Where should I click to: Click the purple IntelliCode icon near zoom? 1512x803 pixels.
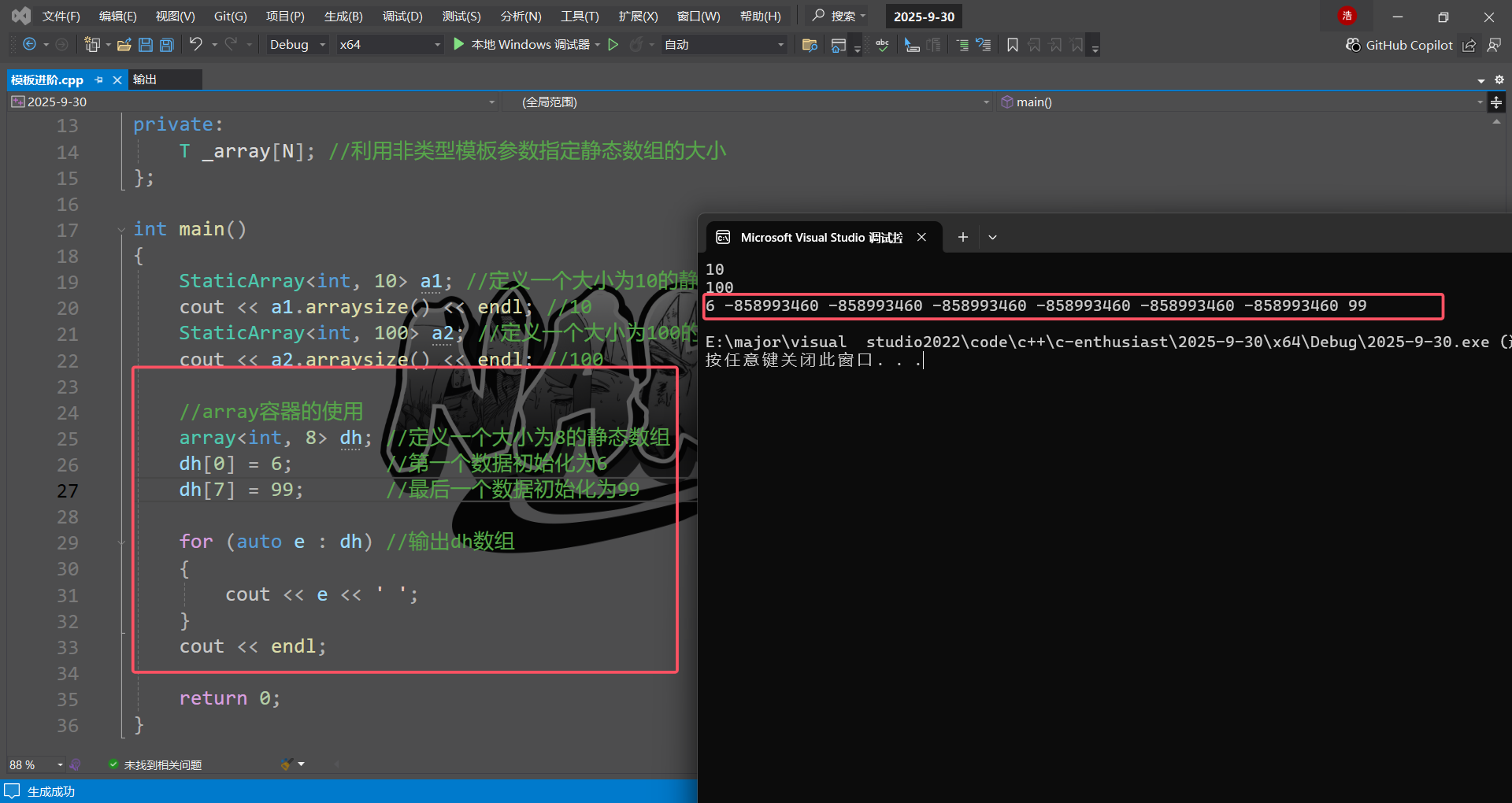pos(75,764)
